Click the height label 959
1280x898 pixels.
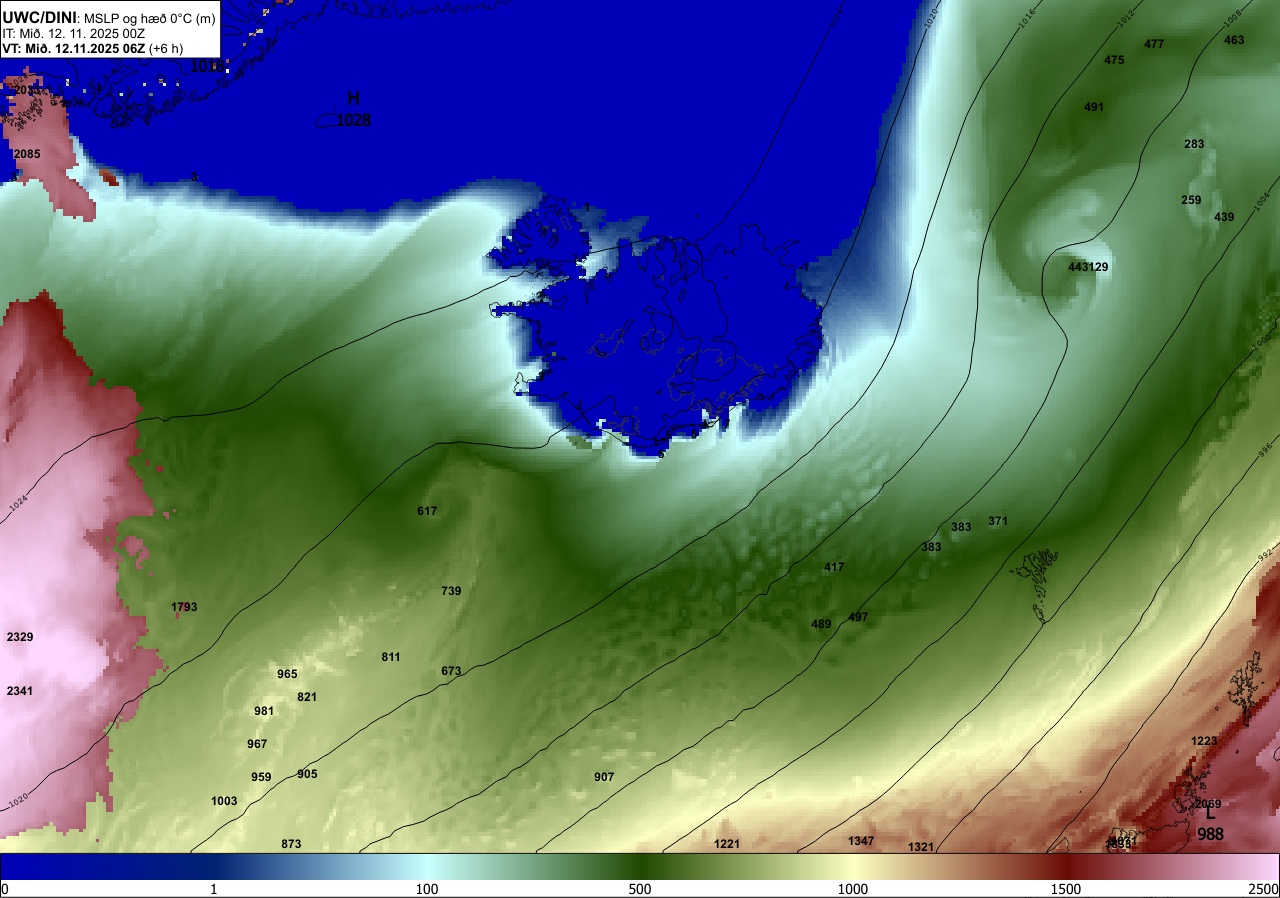click(x=261, y=777)
